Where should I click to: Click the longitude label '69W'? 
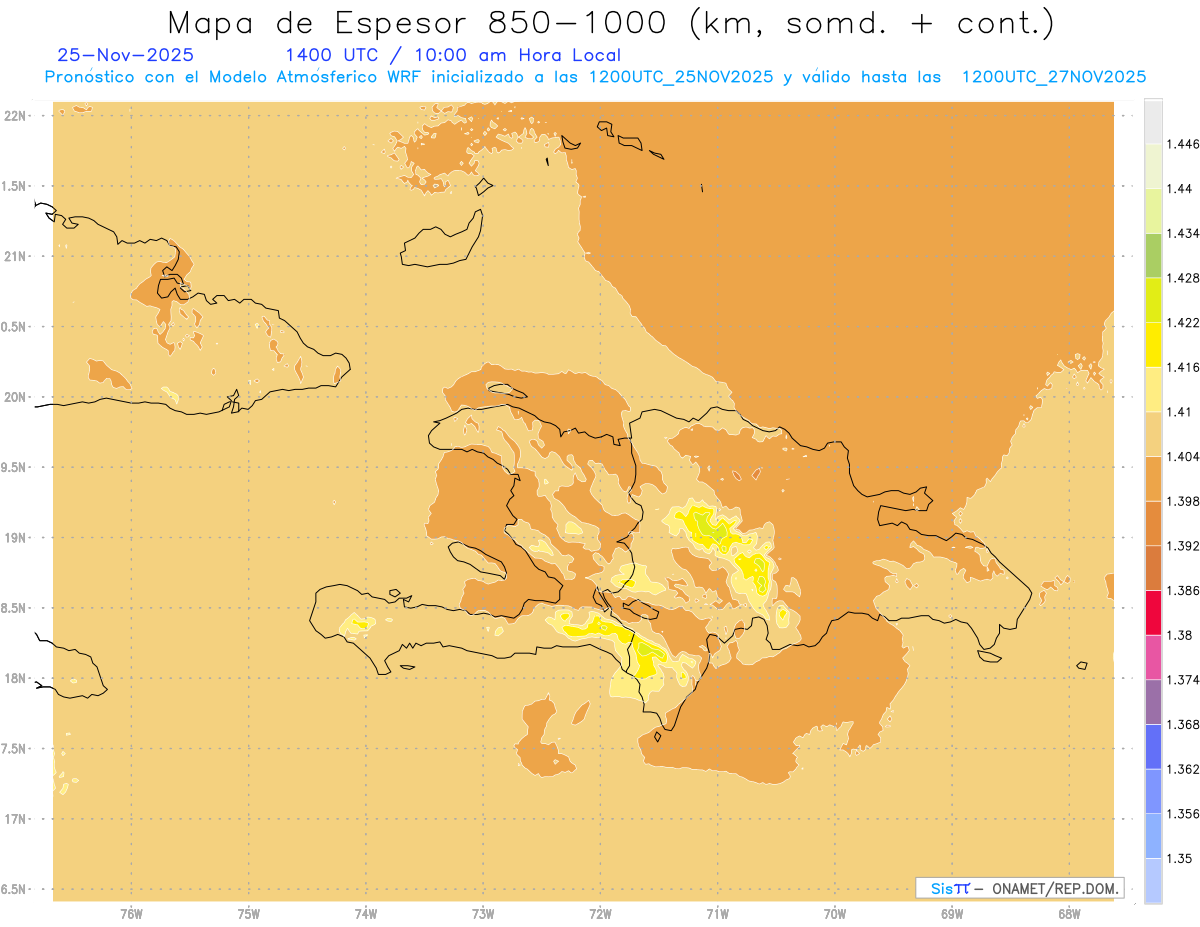[x=952, y=913]
